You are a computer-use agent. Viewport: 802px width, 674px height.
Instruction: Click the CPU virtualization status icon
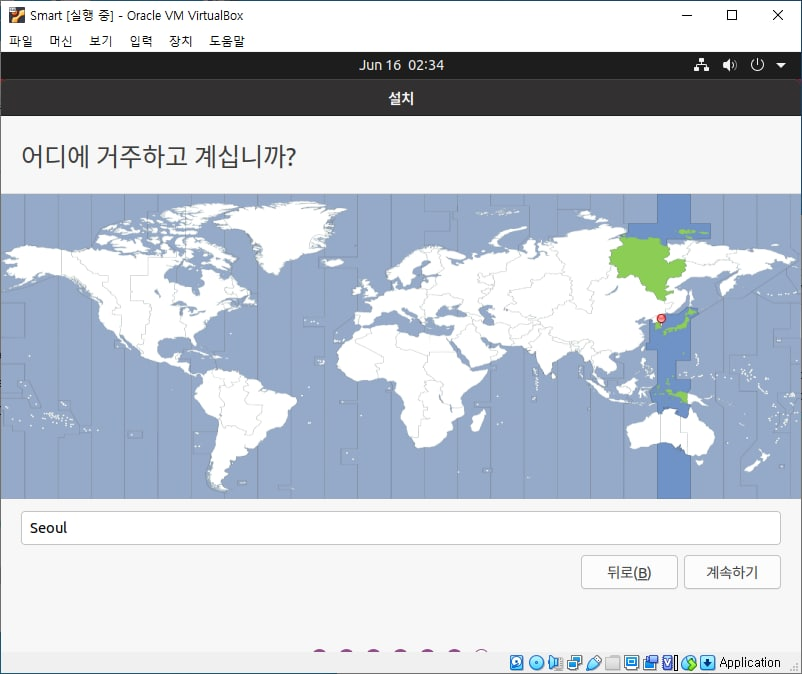(669, 663)
